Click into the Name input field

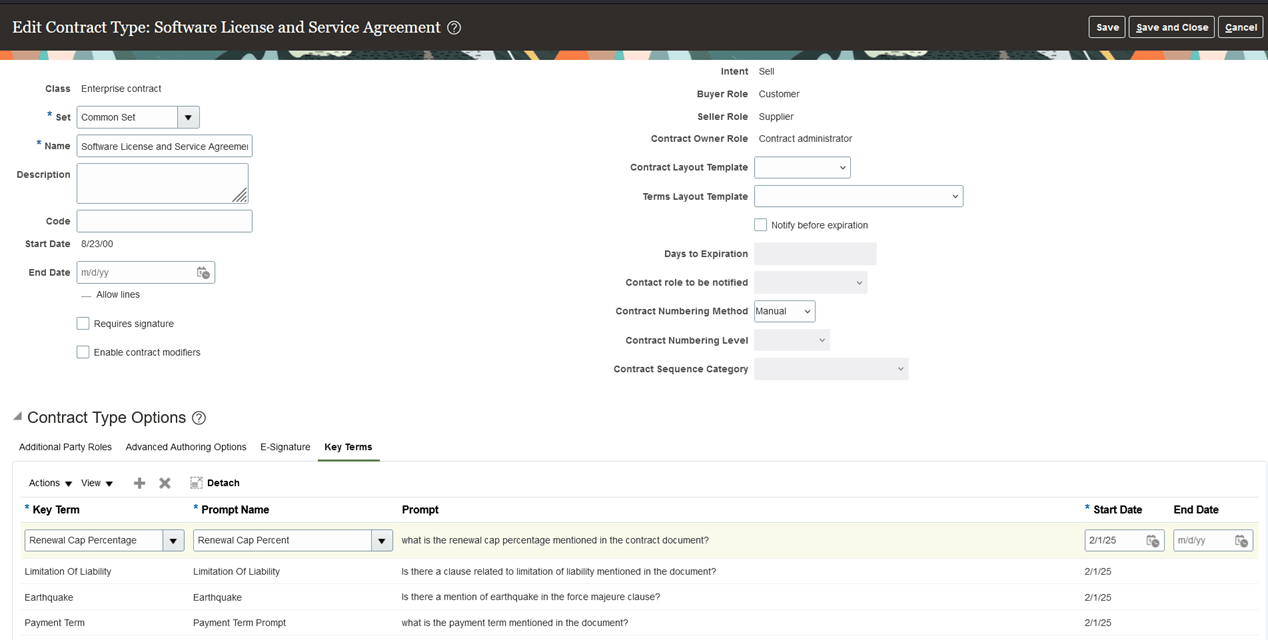coord(164,146)
